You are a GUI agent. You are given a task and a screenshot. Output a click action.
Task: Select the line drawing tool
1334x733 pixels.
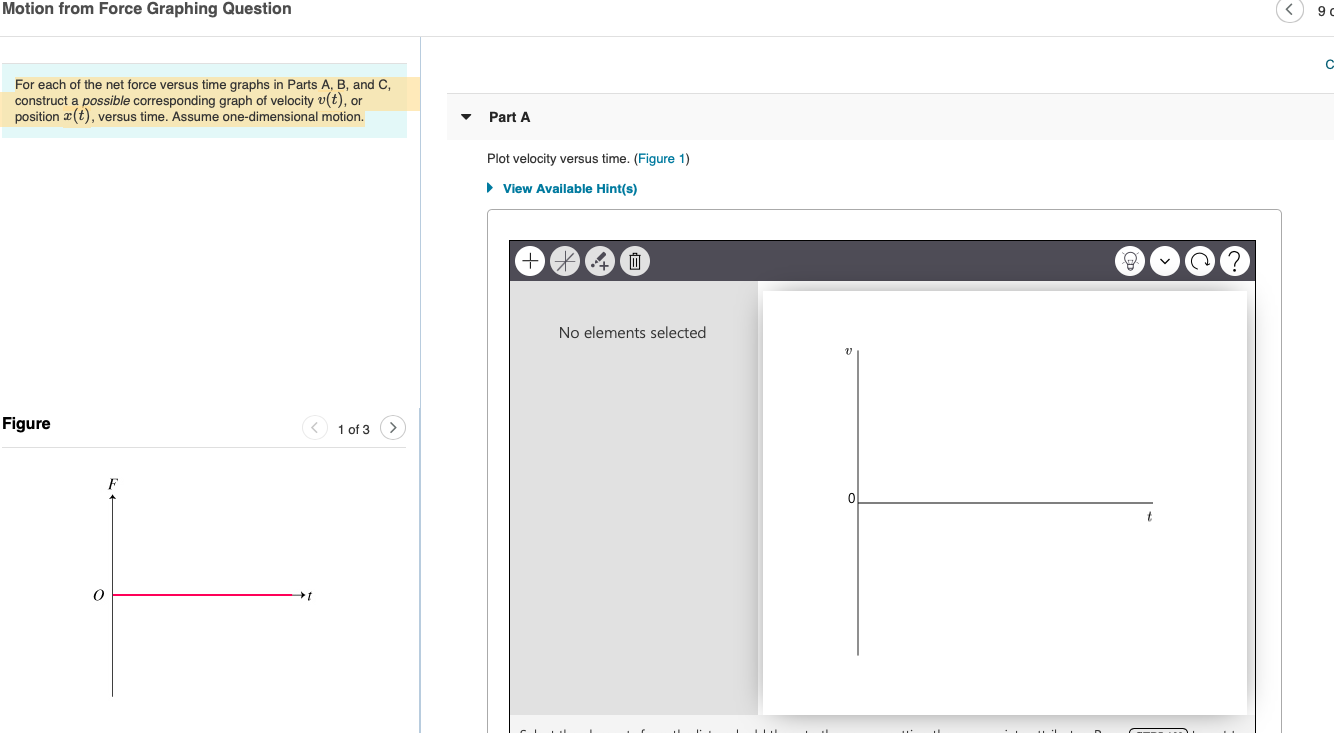(x=564, y=260)
